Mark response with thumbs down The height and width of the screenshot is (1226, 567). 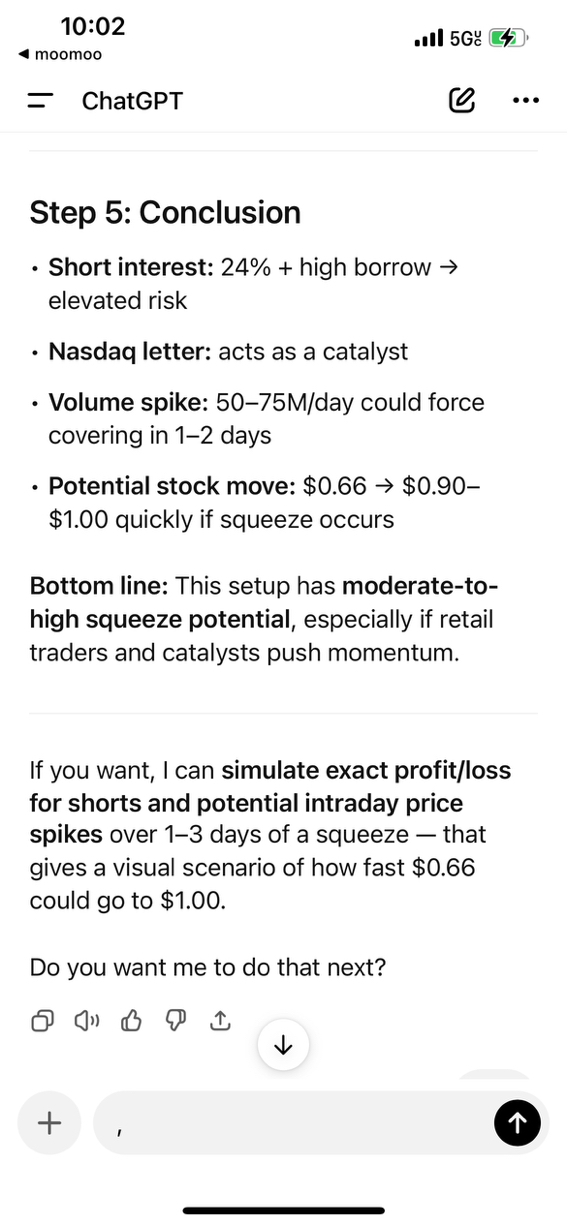(x=176, y=1020)
